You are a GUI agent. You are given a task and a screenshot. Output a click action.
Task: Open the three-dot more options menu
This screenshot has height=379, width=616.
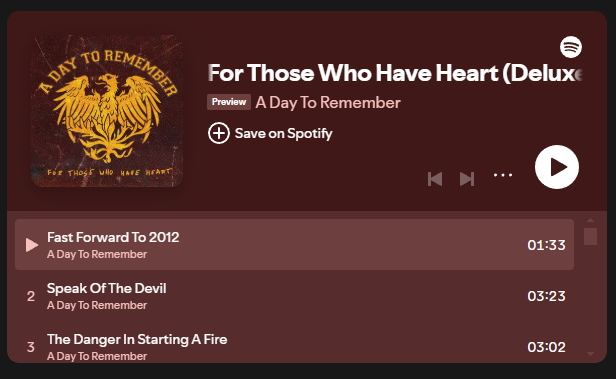503,175
